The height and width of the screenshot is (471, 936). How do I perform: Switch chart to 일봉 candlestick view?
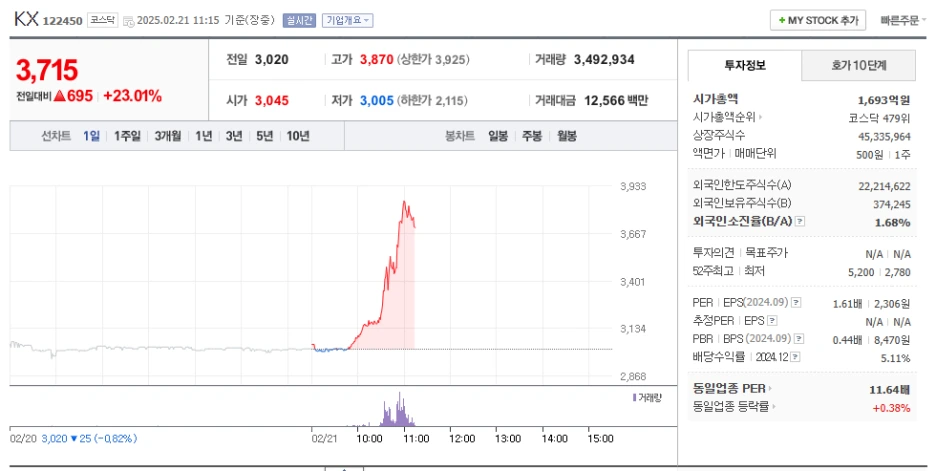tap(498, 136)
